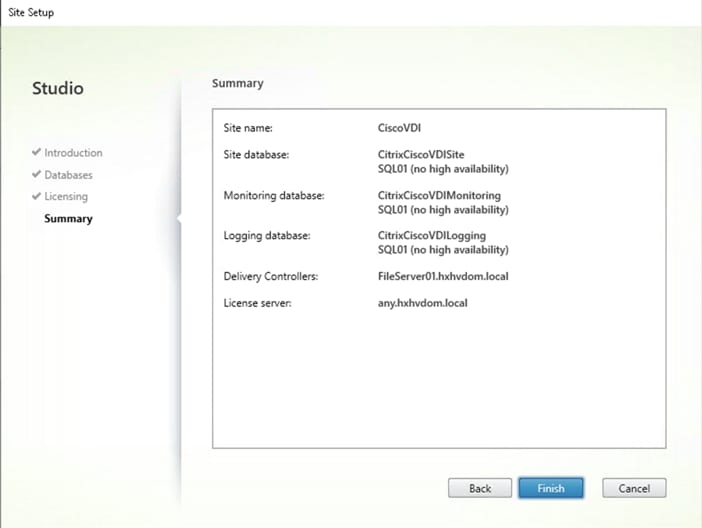702x528 pixels.
Task: Click SQL01 line under Logging database
Action: point(443,249)
